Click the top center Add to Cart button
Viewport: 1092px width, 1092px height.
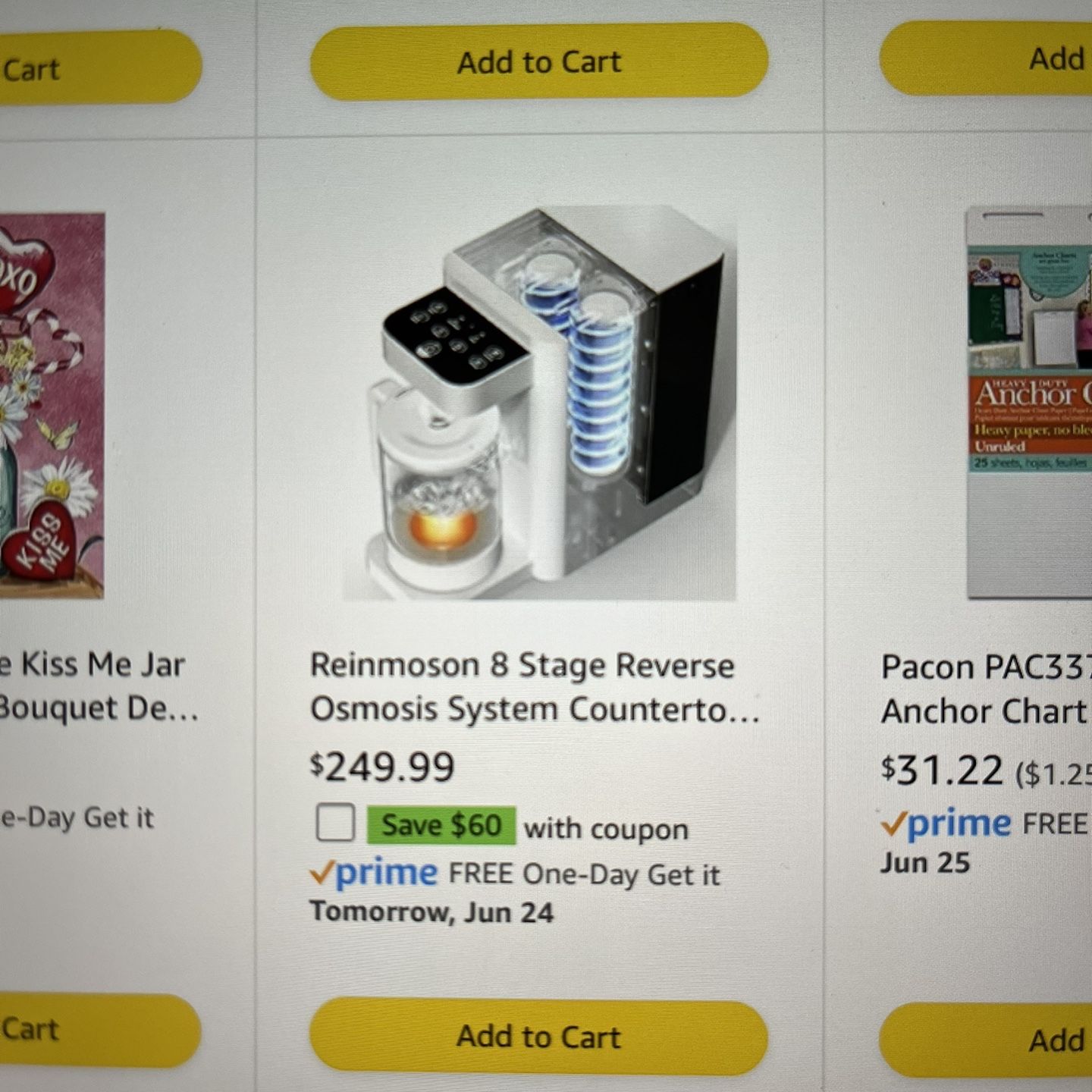pos(539,62)
